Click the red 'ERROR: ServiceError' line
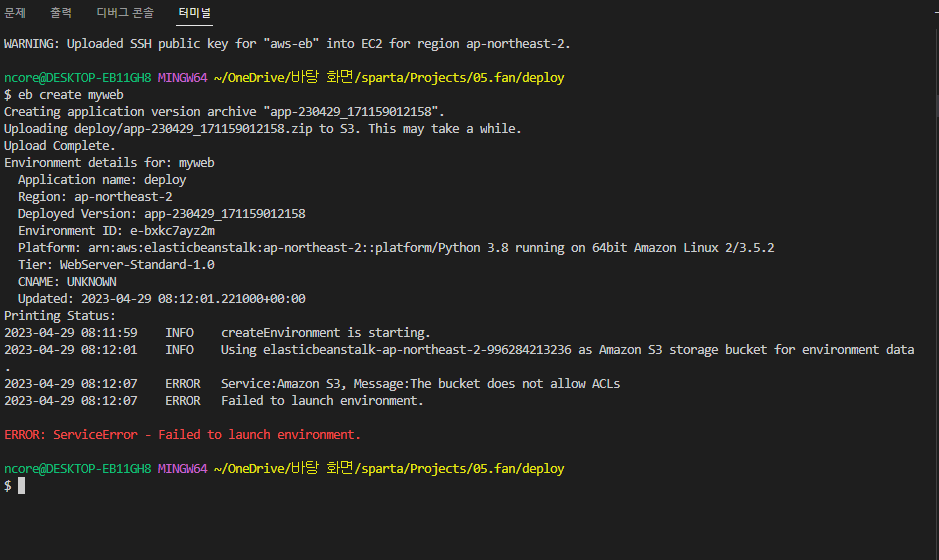Image resolution: width=939 pixels, height=560 pixels. click(183, 435)
